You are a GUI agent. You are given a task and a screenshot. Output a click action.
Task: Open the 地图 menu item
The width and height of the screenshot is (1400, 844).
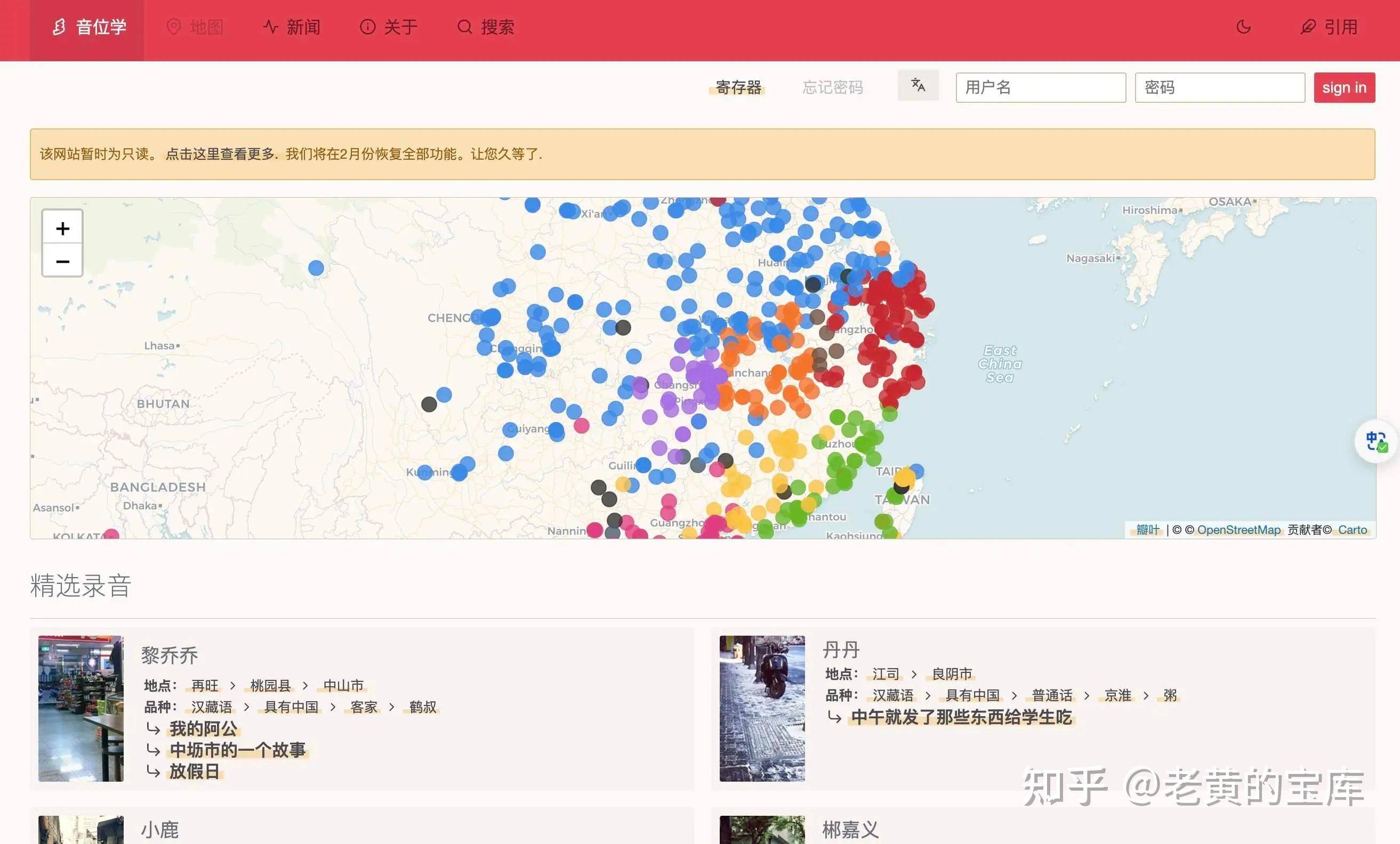click(x=194, y=27)
